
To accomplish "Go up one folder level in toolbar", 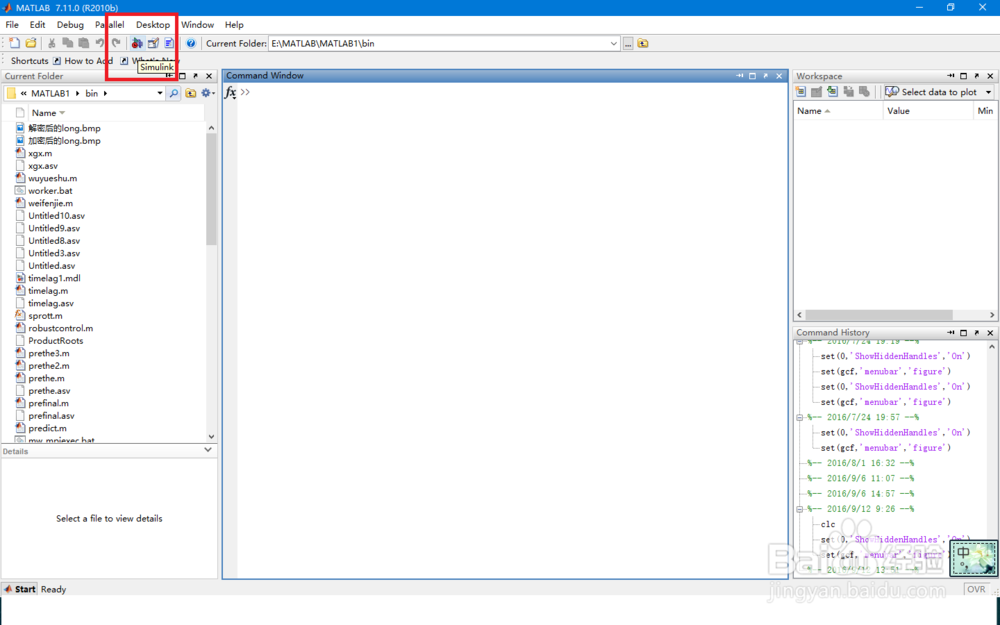I will coord(643,43).
